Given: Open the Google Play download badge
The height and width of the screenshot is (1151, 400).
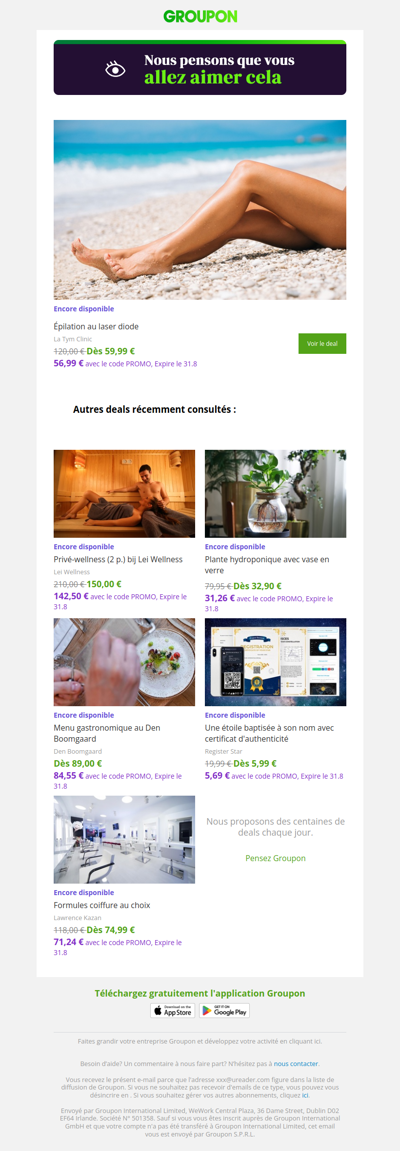Looking at the screenshot, I should point(225,1010).
